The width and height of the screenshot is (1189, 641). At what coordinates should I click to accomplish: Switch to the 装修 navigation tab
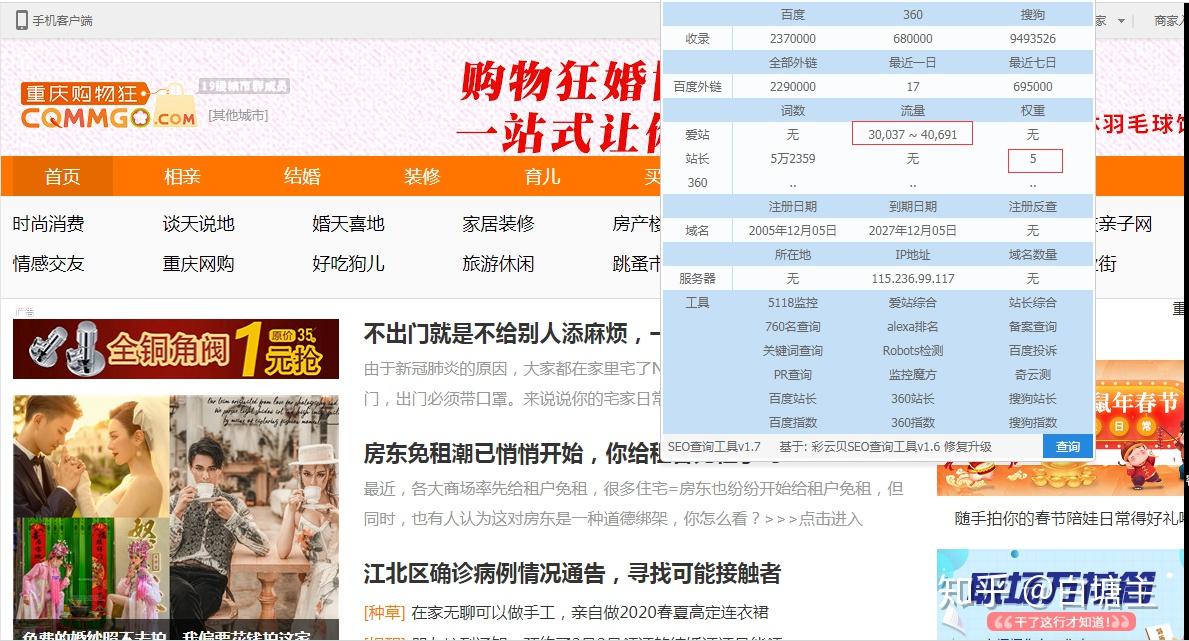click(x=422, y=177)
